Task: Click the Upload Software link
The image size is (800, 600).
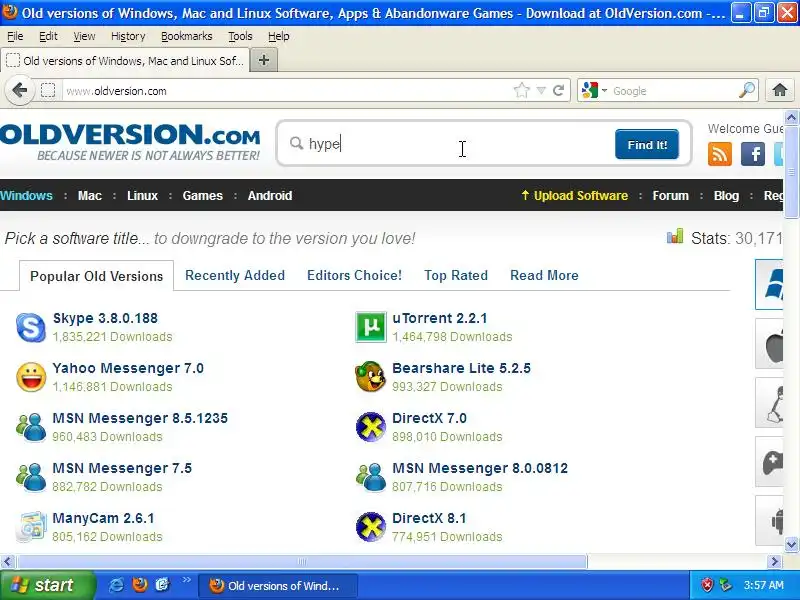Action: click(574, 195)
